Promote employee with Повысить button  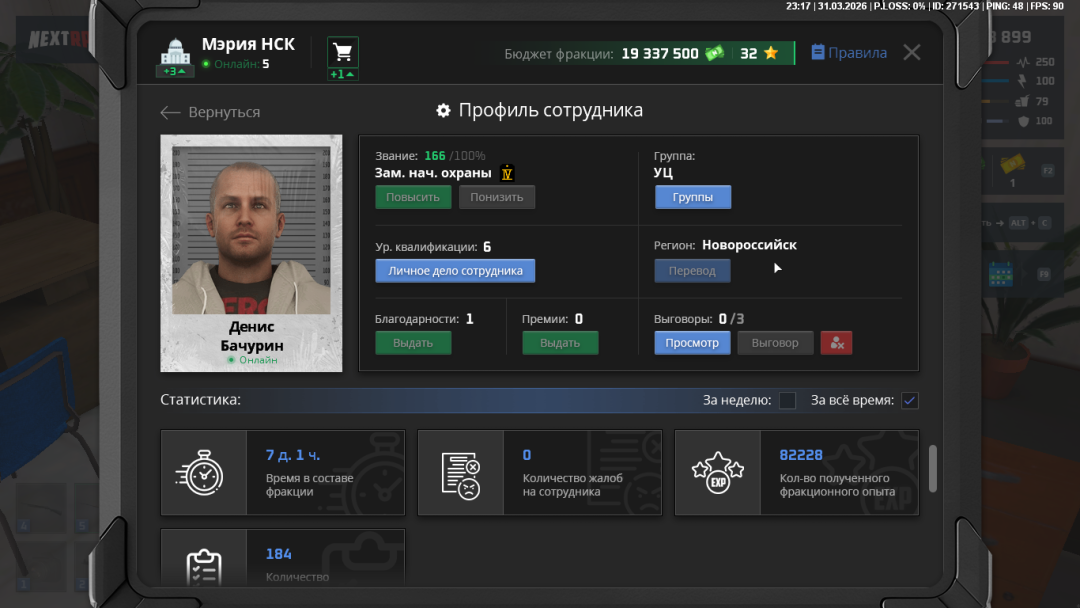click(413, 197)
